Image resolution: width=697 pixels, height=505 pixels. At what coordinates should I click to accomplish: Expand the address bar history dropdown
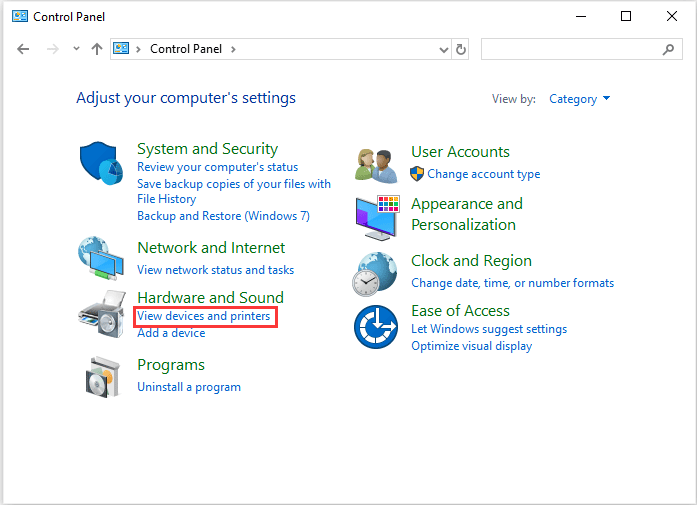(444, 49)
